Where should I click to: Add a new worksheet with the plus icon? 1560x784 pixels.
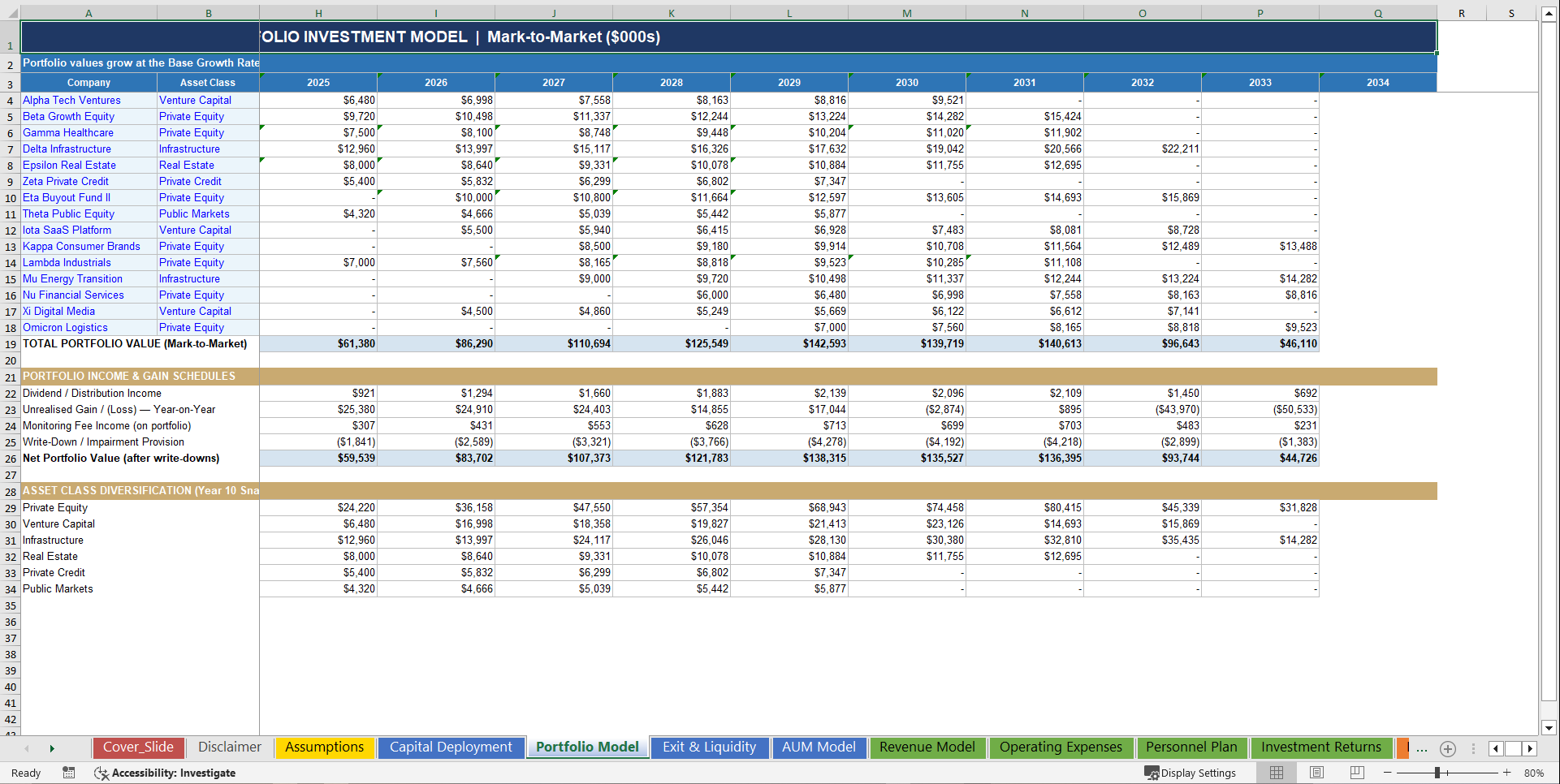click(x=1447, y=748)
